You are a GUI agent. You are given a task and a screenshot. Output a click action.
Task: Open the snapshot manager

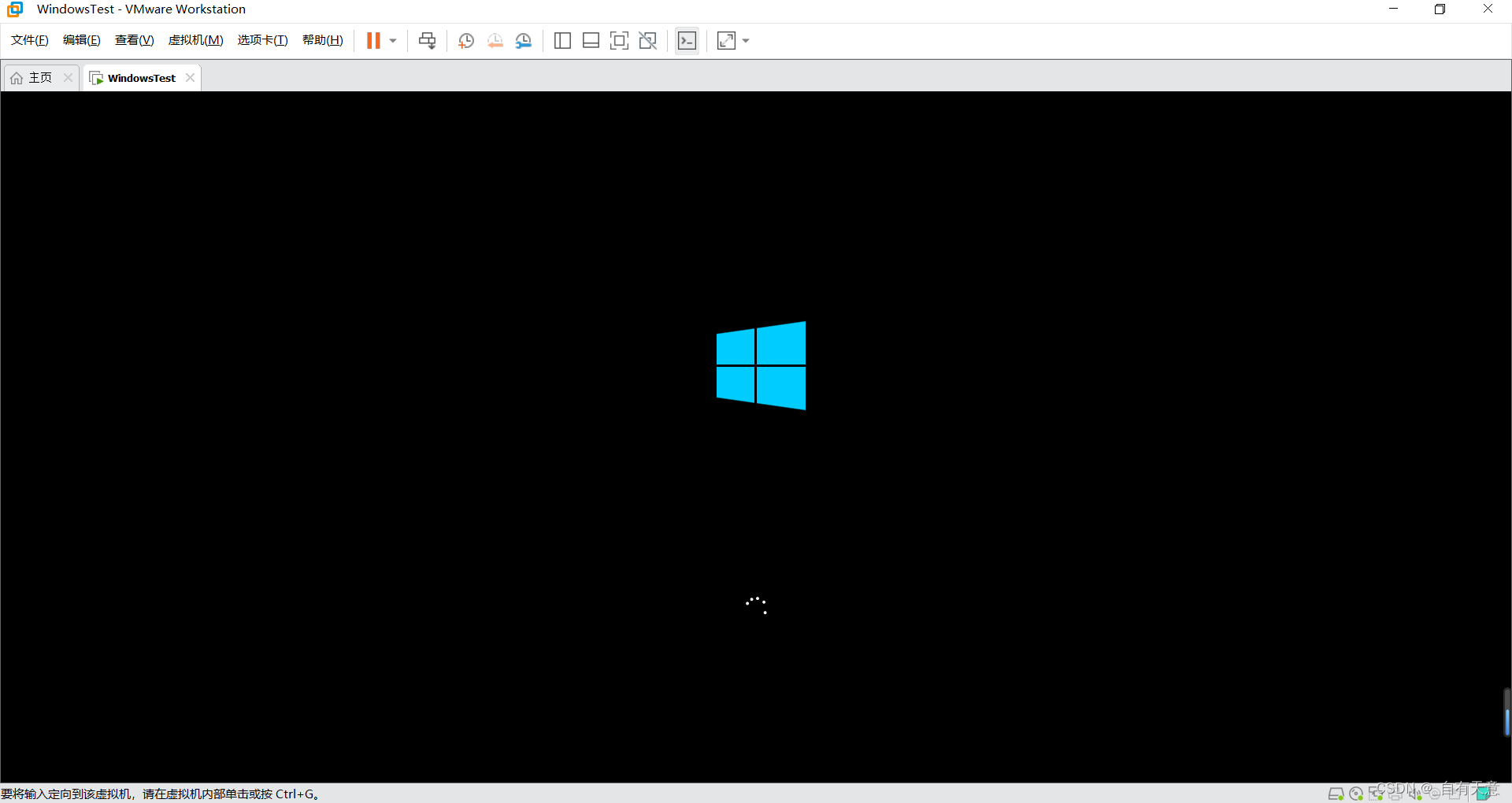[x=524, y=41]
